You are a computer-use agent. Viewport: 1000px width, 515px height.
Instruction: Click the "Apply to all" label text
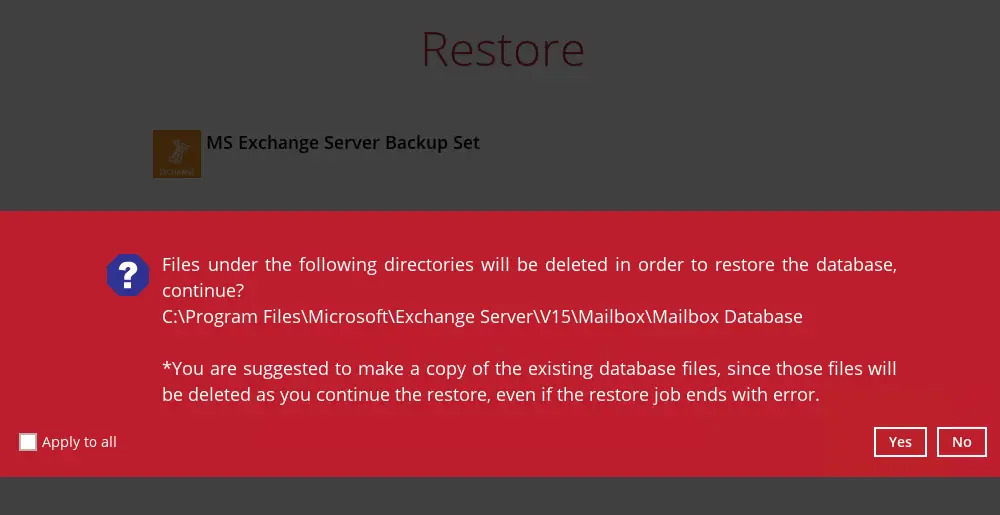click(79, 442)
